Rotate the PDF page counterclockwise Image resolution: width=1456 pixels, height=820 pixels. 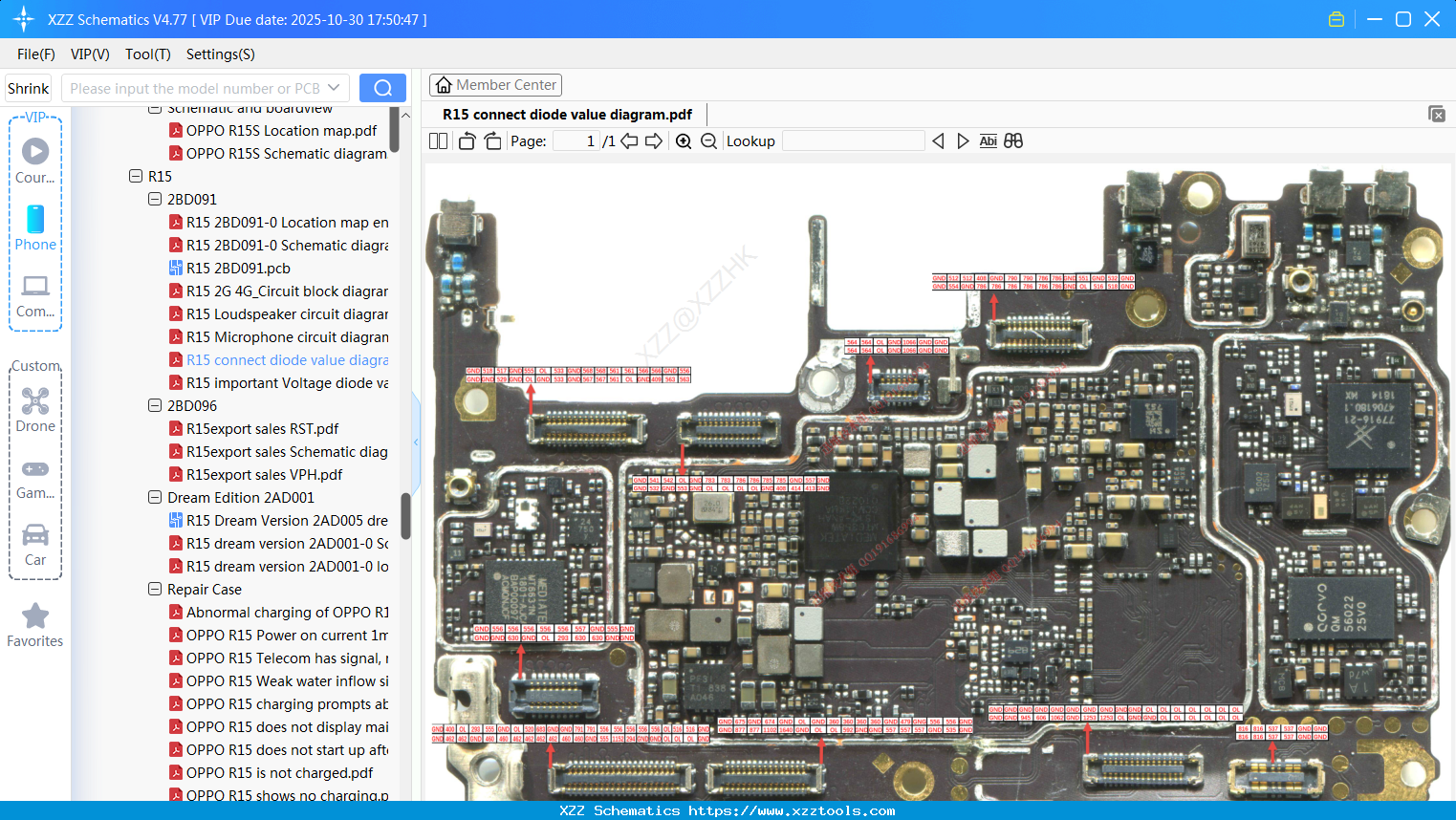(x=467, y=141)
